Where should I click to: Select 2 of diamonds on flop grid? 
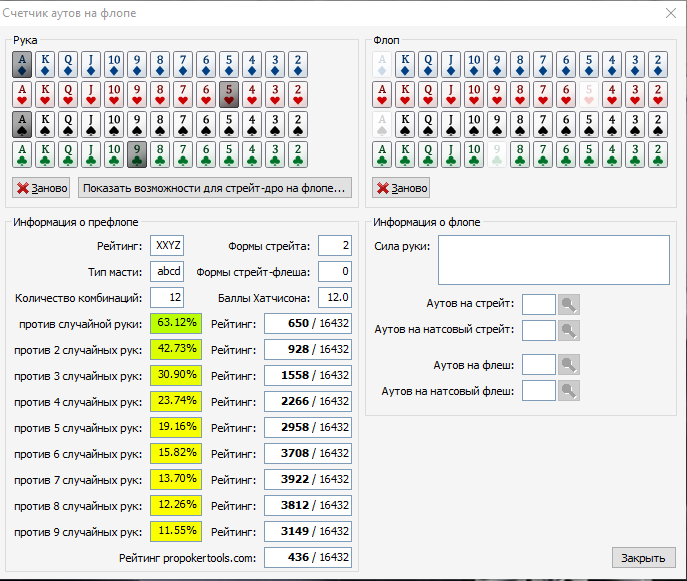click(x=658, y=64)
